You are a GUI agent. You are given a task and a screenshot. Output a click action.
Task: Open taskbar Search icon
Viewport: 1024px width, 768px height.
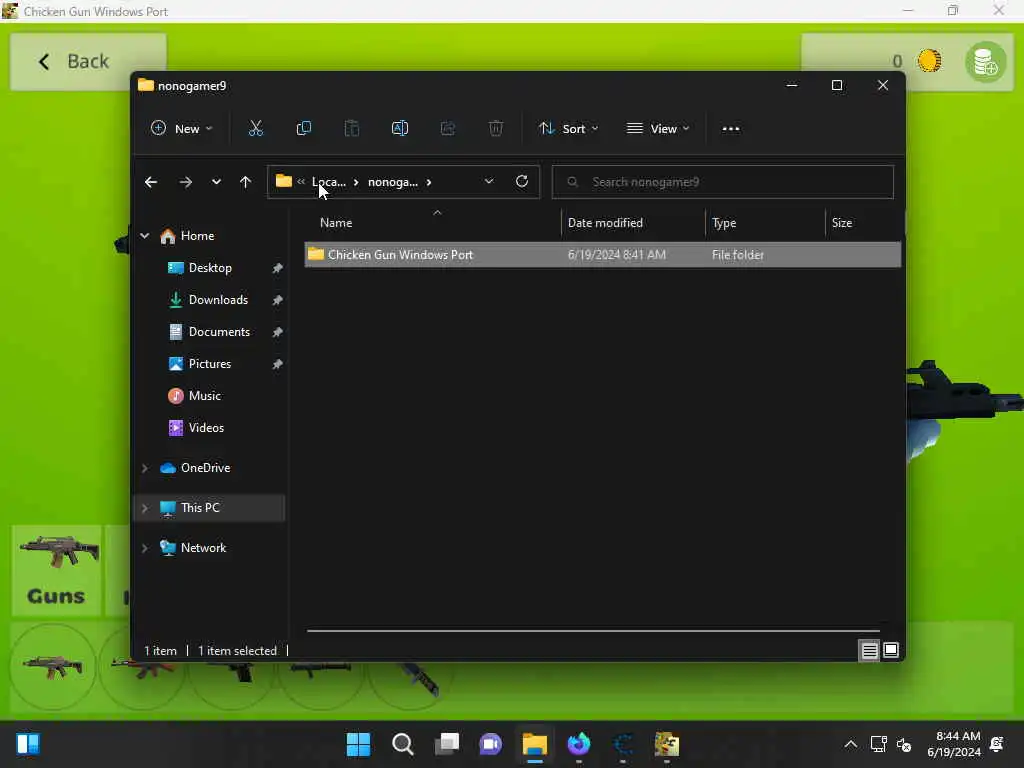coord(402,744)
